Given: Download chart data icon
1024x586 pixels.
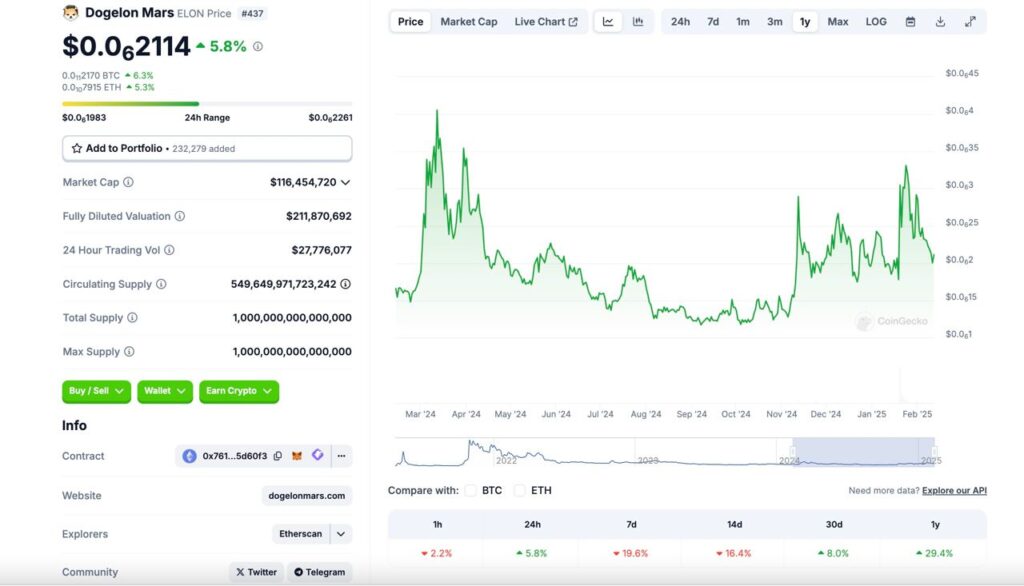Looking at the screenshot, I should (940, 22).
